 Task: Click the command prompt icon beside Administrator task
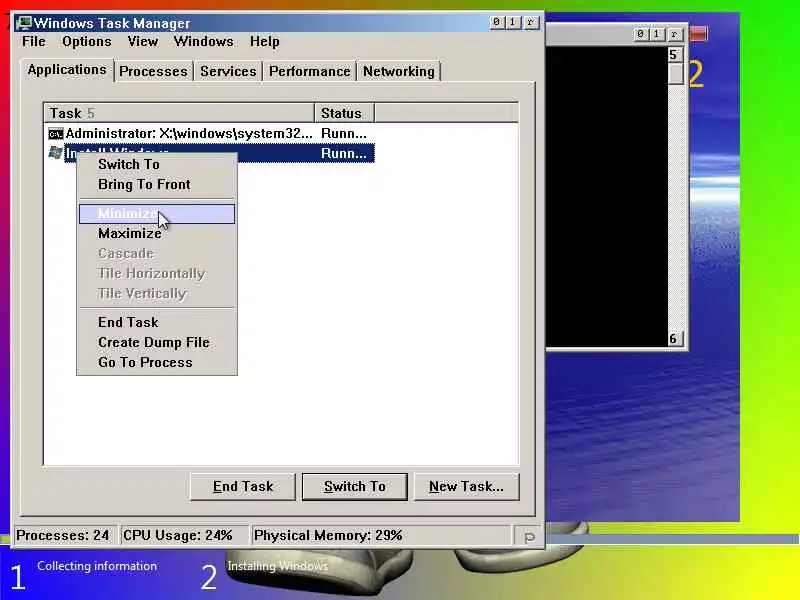(x=56, y=134)
